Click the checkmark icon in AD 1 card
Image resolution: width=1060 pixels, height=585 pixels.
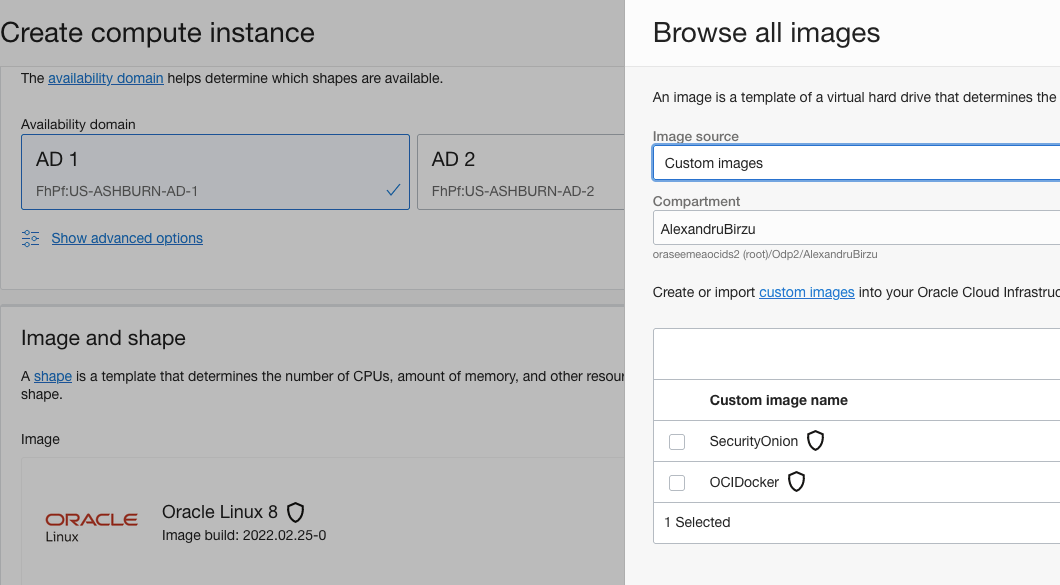click(x=393, y=190)
